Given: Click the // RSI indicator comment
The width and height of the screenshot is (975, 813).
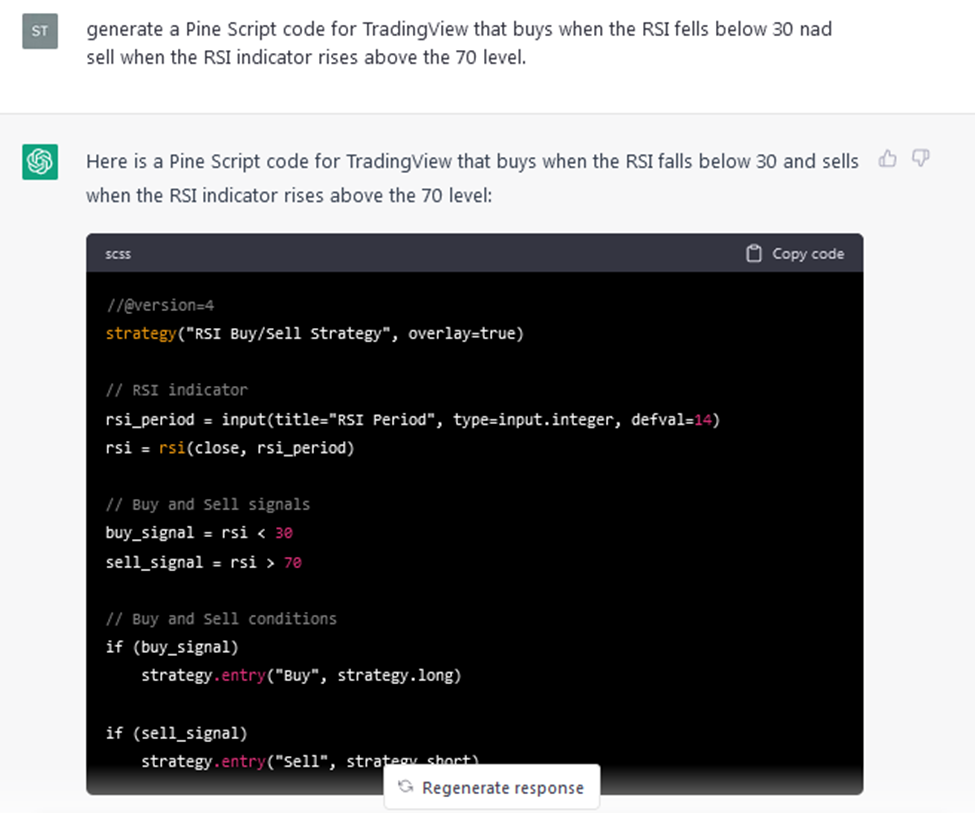Looking at the screenshot, I should (x=177, y=390).
